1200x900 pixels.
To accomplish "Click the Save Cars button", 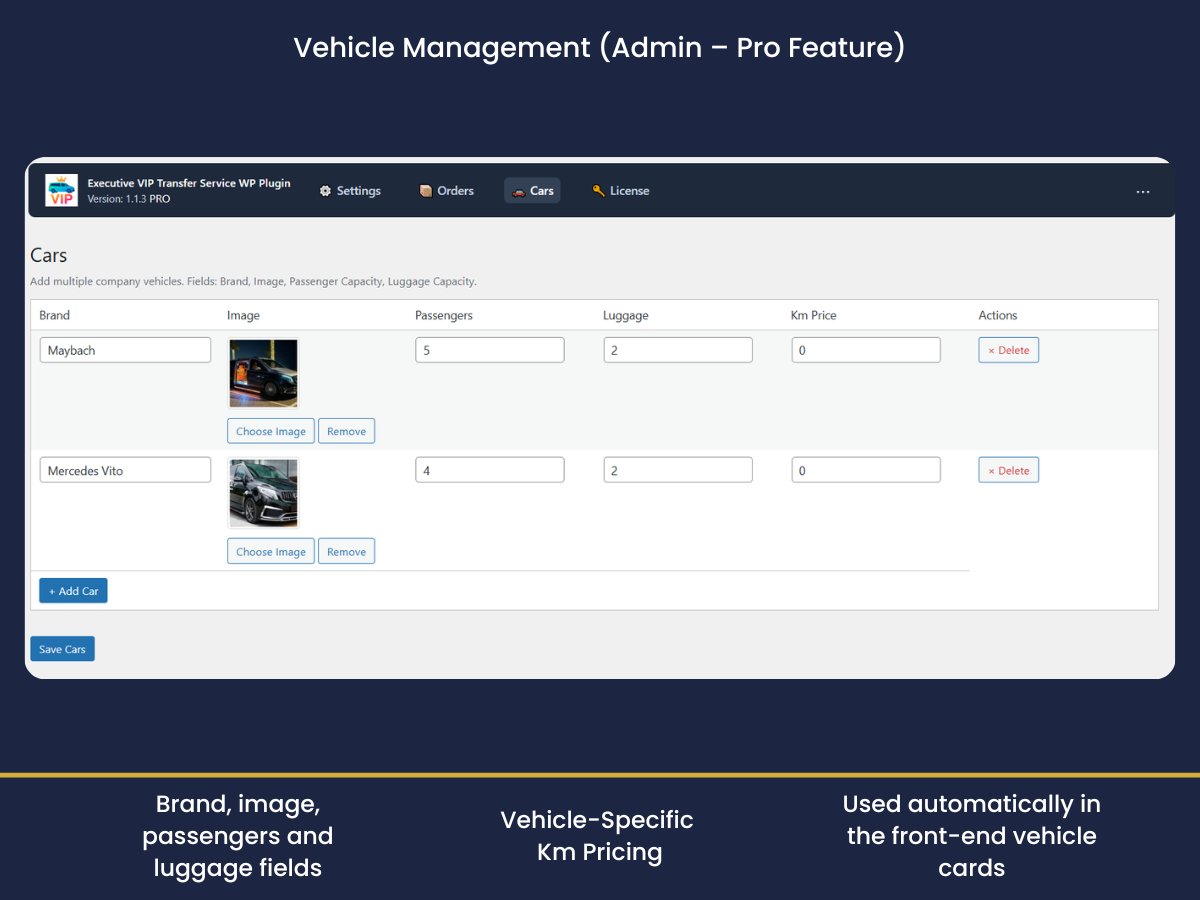I will point(62,649).
